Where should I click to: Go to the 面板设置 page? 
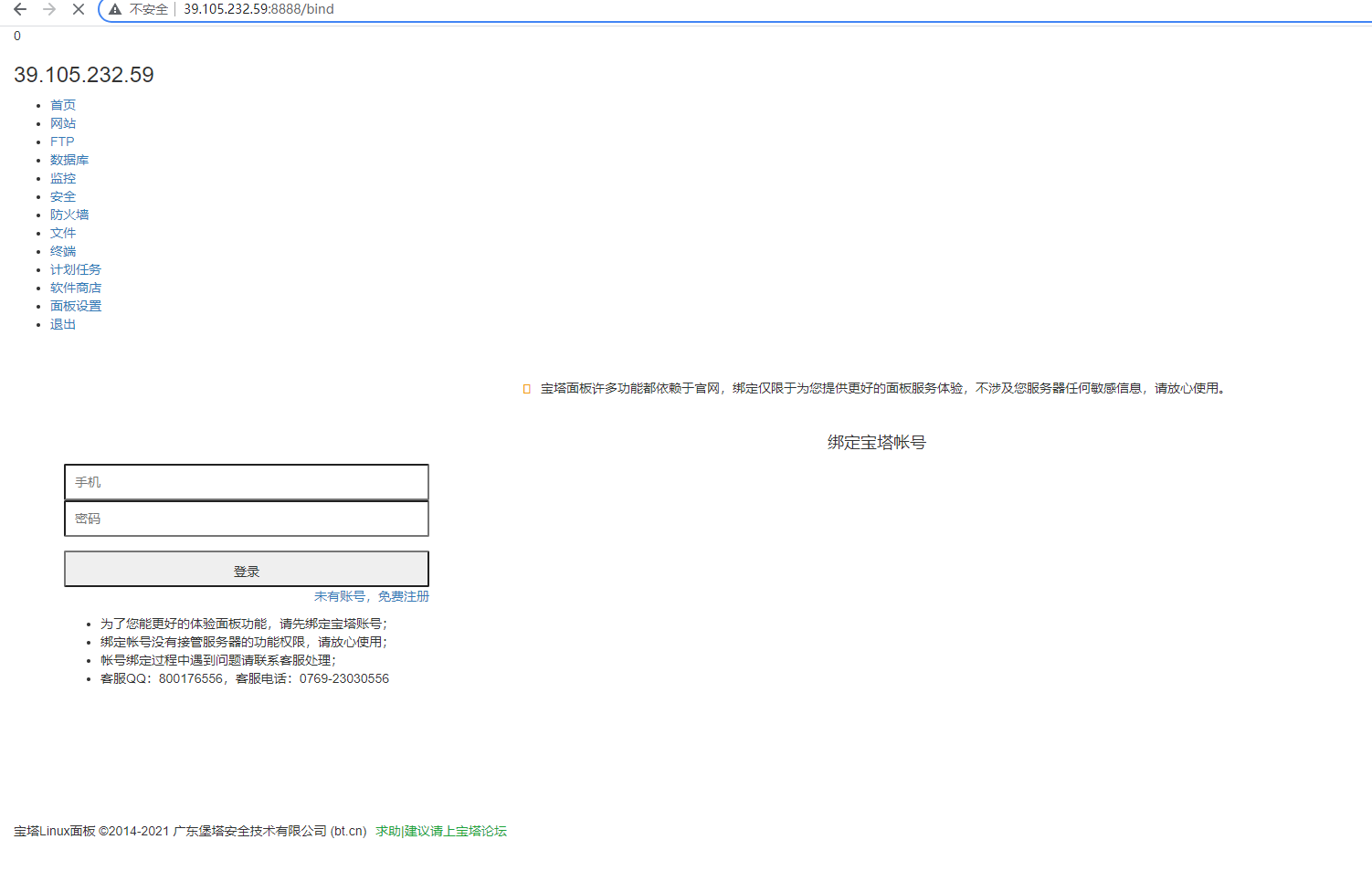pos(76,306)
